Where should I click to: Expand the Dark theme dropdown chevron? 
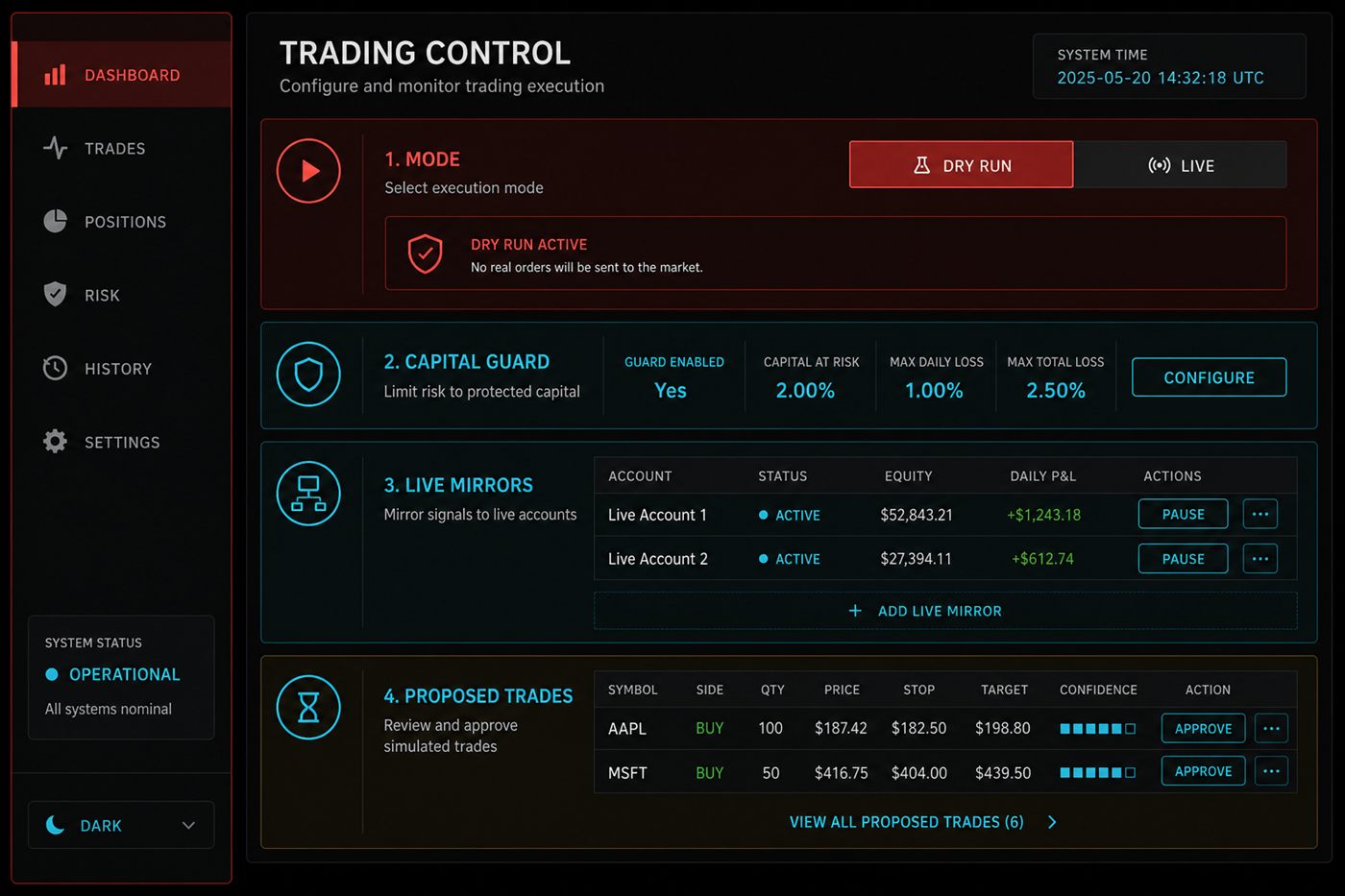tap(188, 825)
